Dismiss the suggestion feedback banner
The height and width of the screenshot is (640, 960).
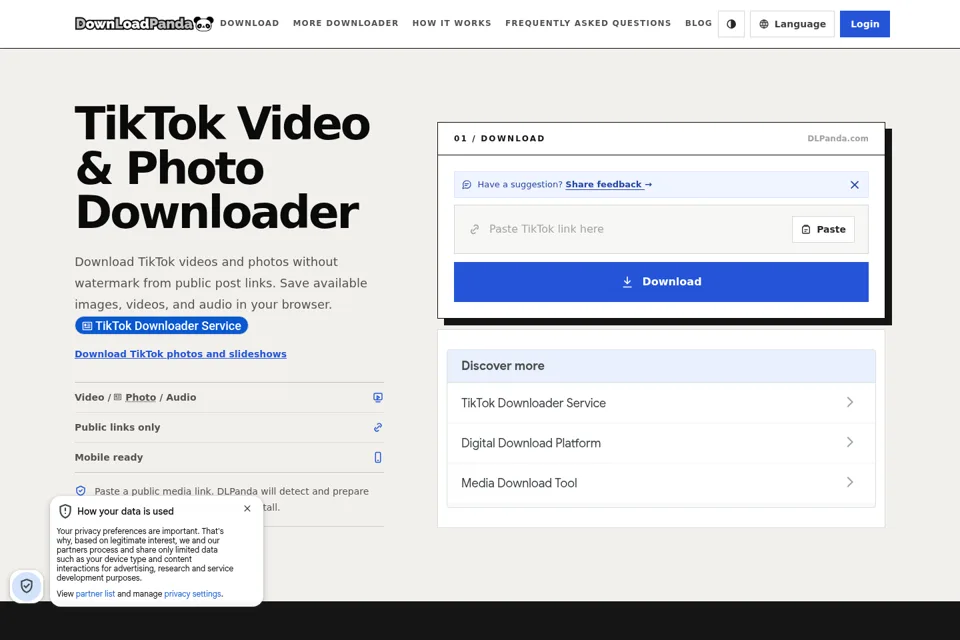[855, 185]
